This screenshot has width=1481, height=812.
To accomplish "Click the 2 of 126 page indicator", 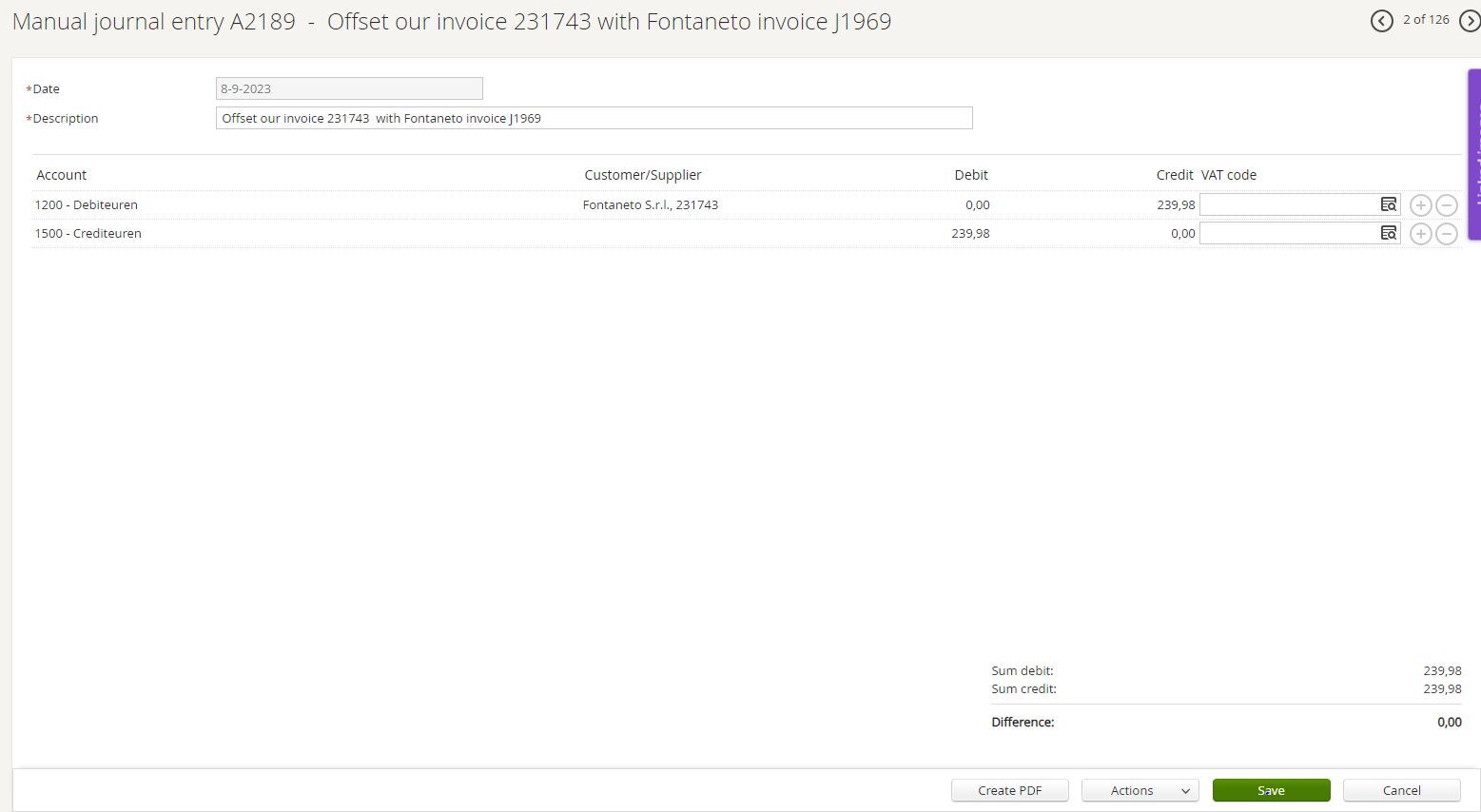I will coord(1425,20).
